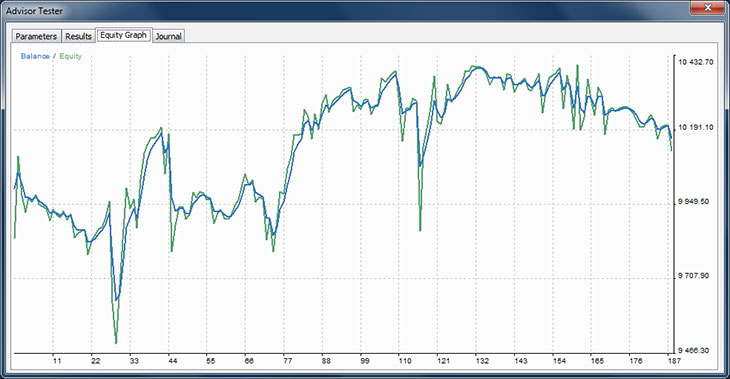This screenshot has height=379, width=730.
Task: Select trade marker 132 on the axis
Action: [x=482, y=361]
